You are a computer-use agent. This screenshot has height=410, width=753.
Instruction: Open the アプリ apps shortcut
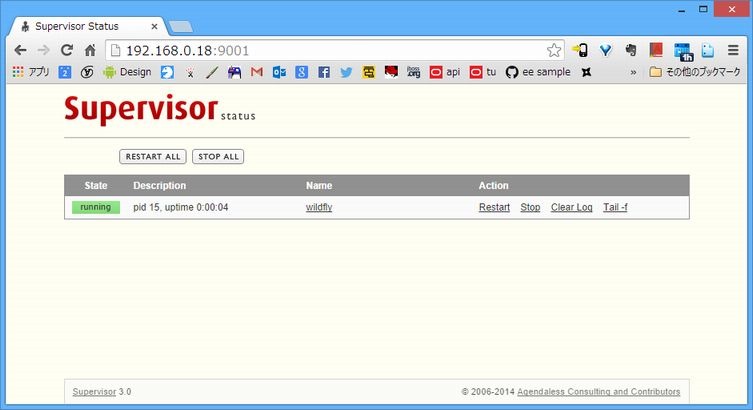[31, 72]
